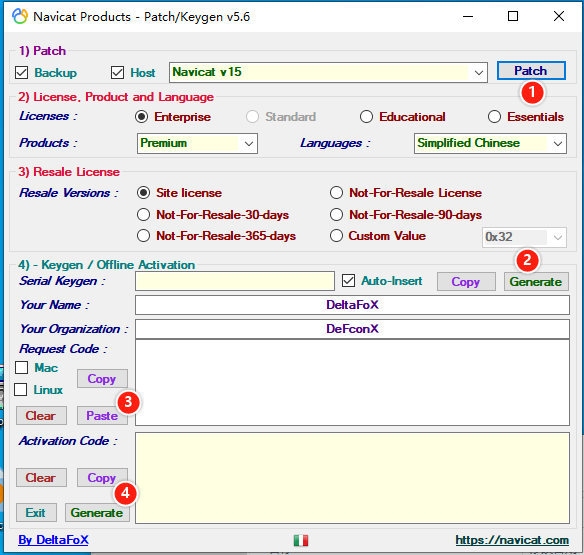Toggle the Backup checkbox
Viewport: 584px width, 555px height.
tap(22, 73)
